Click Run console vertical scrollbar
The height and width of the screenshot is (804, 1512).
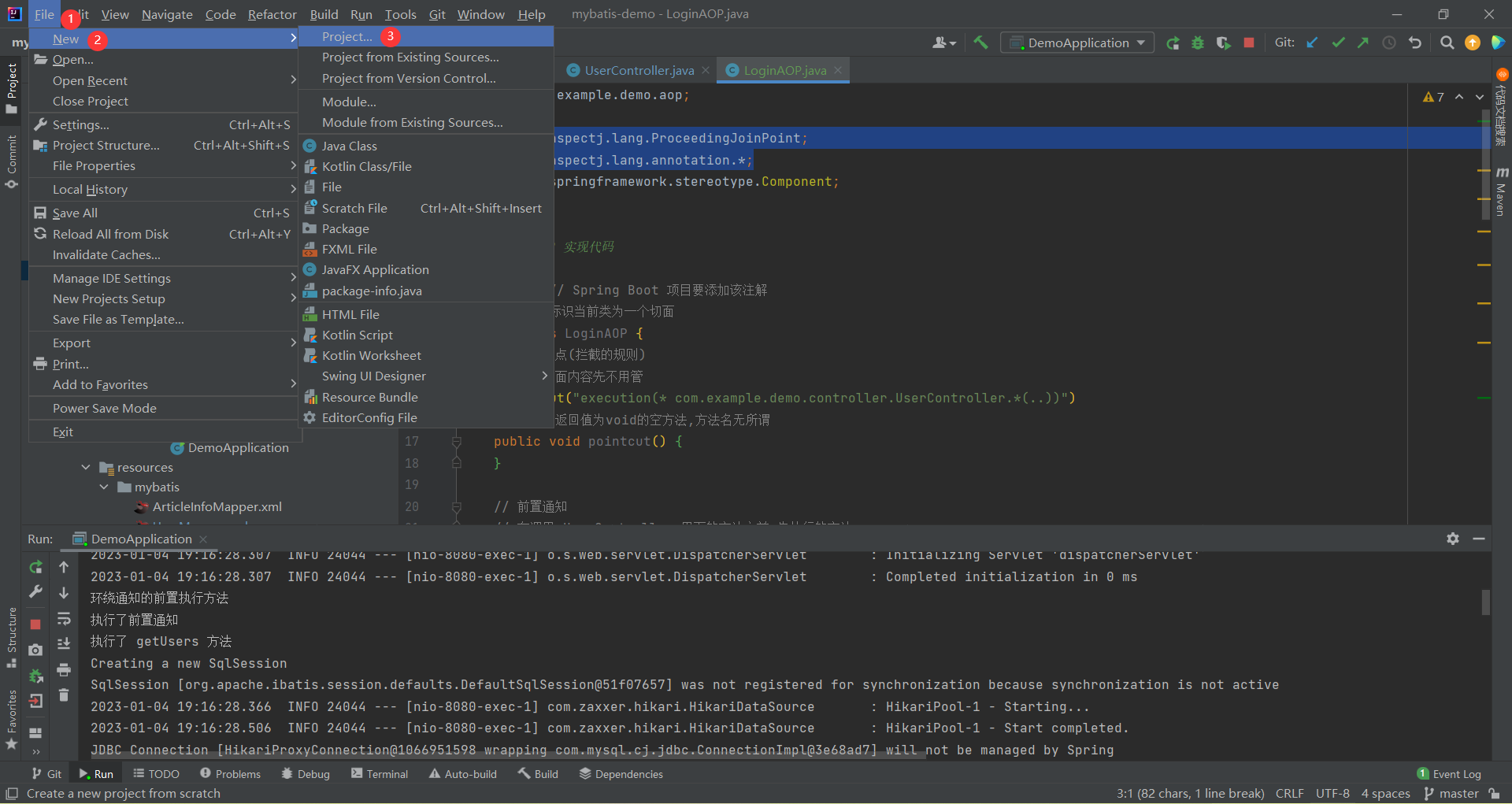(x=1485, y=602)
